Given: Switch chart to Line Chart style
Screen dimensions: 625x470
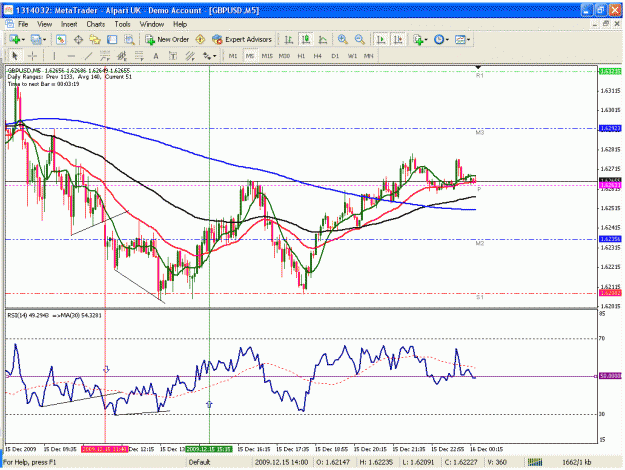Looking at the screenshot, I should (x=323, y=39).
